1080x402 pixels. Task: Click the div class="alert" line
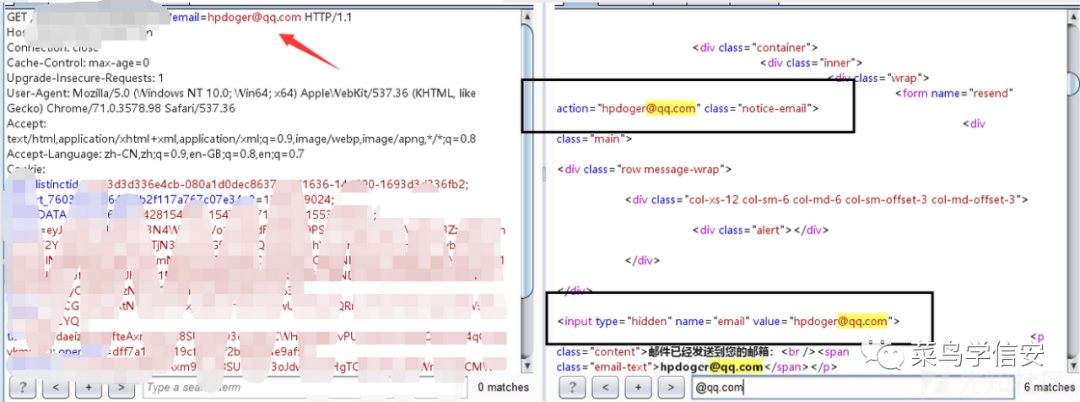tap(760, 230)
